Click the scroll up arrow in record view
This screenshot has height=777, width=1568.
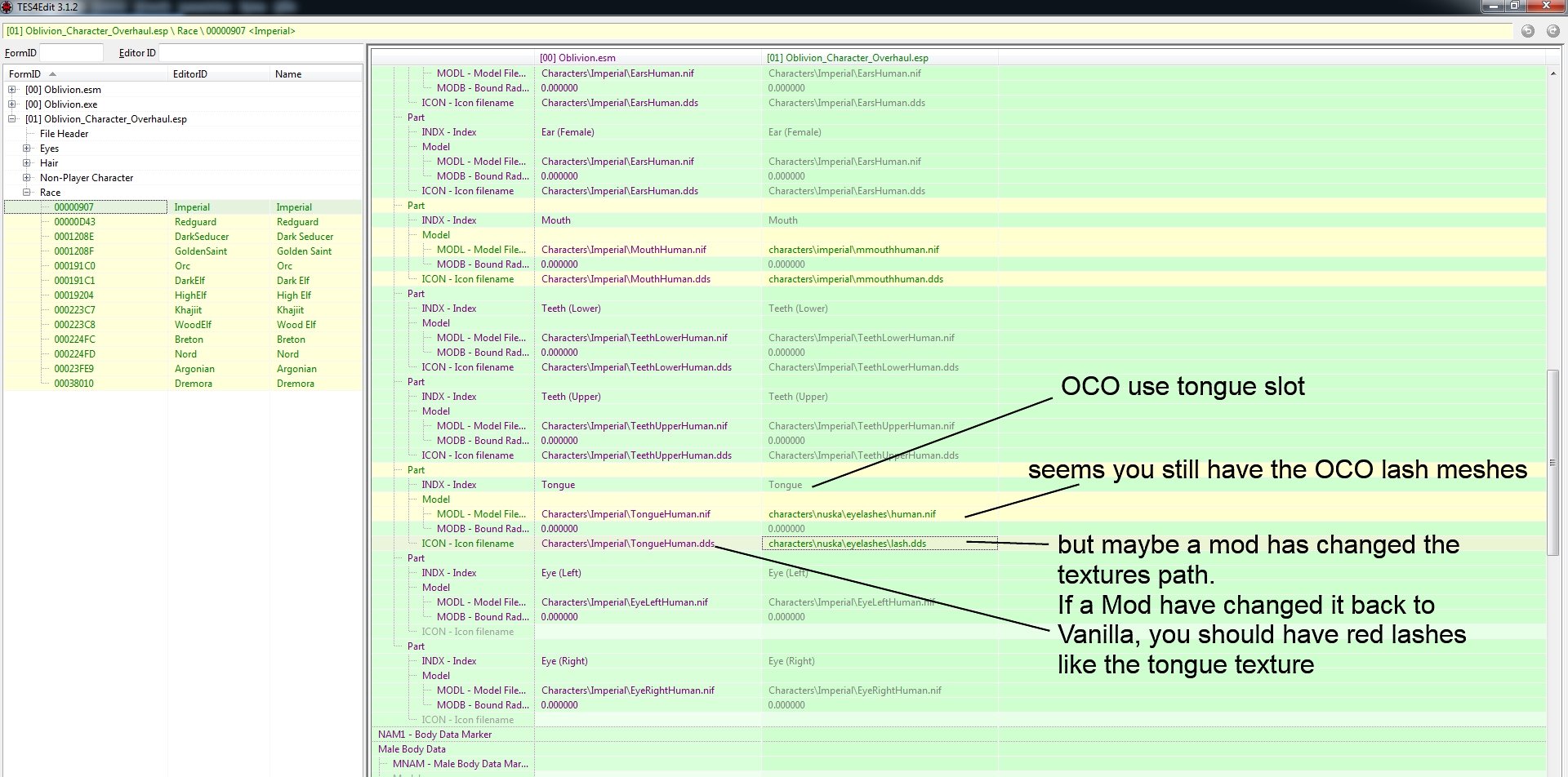pyautogui.click(x=1552, y=73)
